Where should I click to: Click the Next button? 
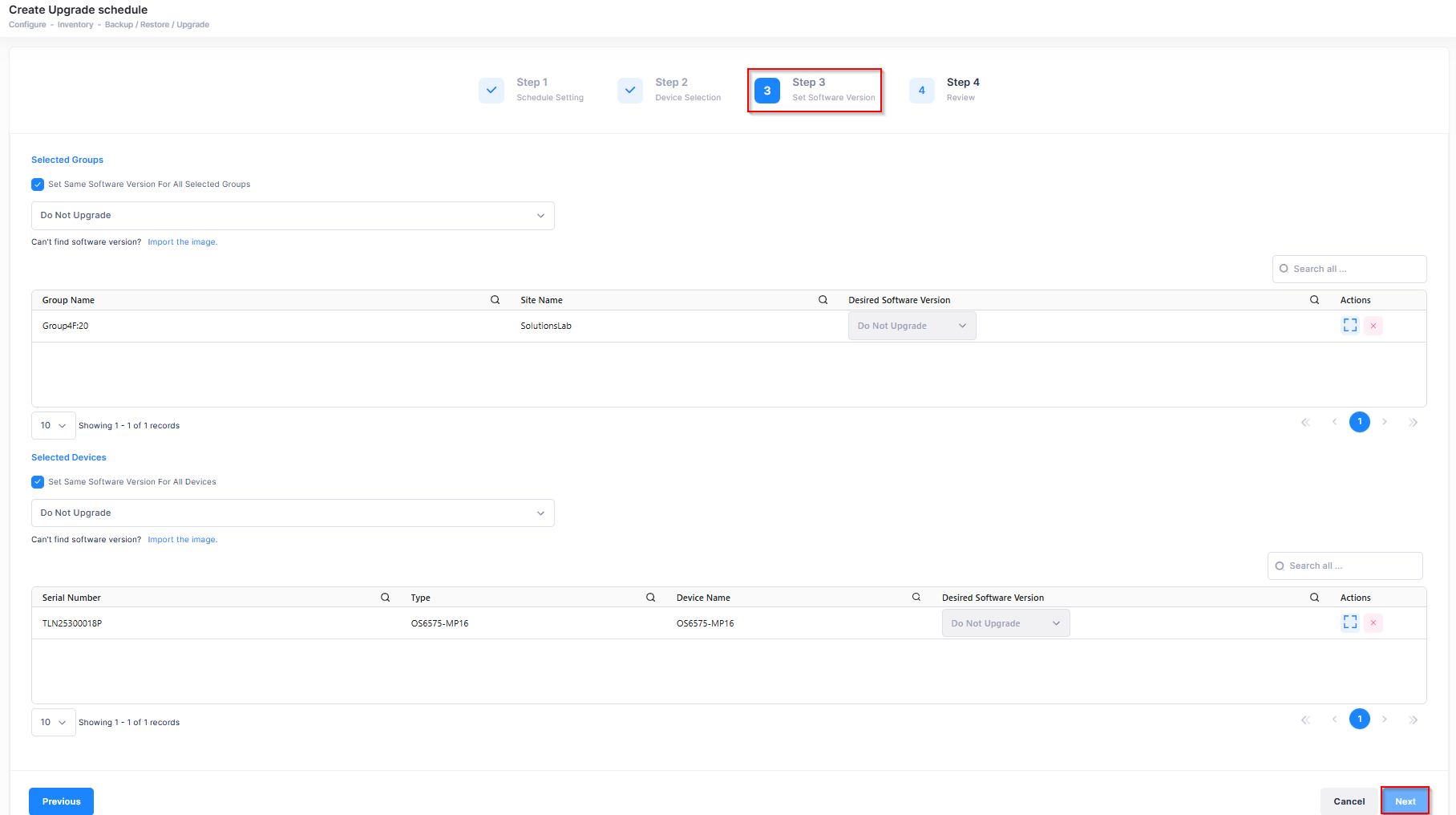(x=1405, y=801)
